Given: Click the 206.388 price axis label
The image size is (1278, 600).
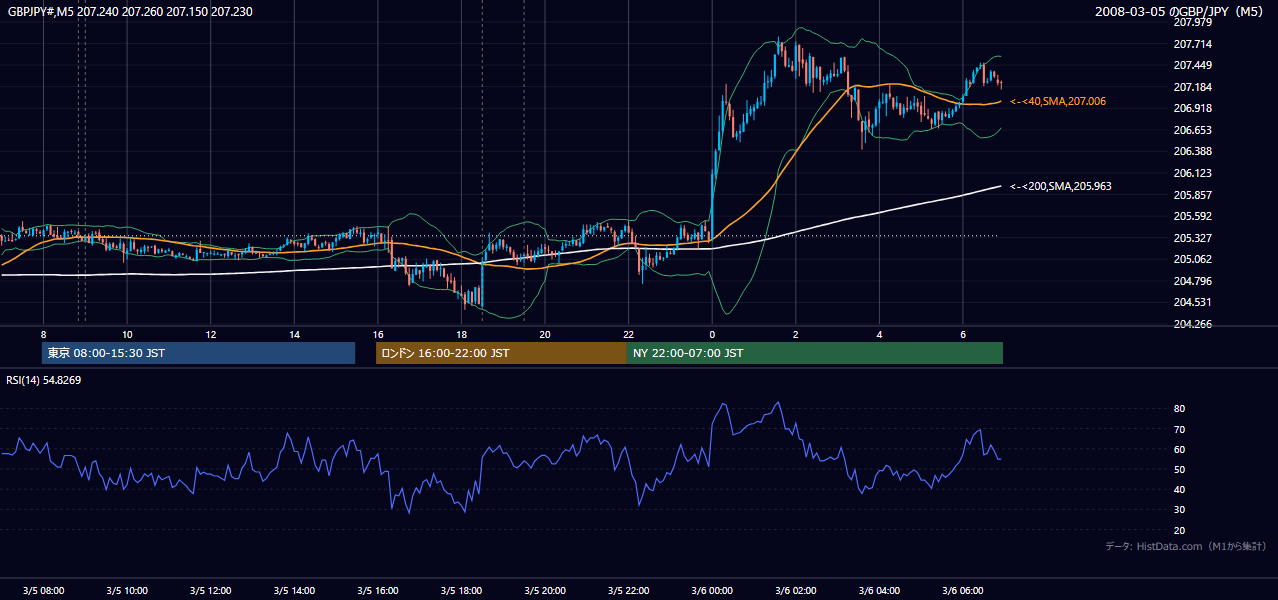Looking at the screenshot, I should tap(1192, 151).
